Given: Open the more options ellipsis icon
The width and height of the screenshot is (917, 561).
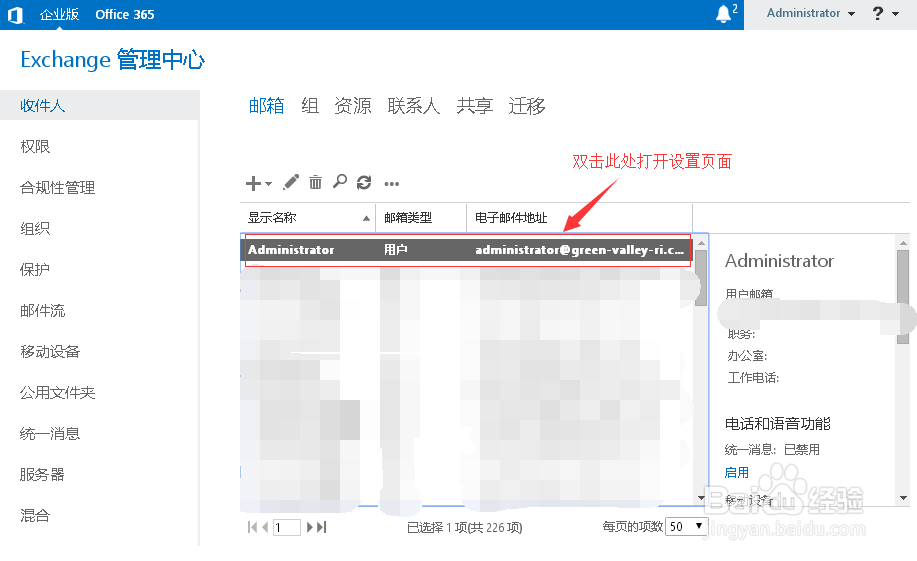Looking at the screenshot, I should tap(392, 184).
